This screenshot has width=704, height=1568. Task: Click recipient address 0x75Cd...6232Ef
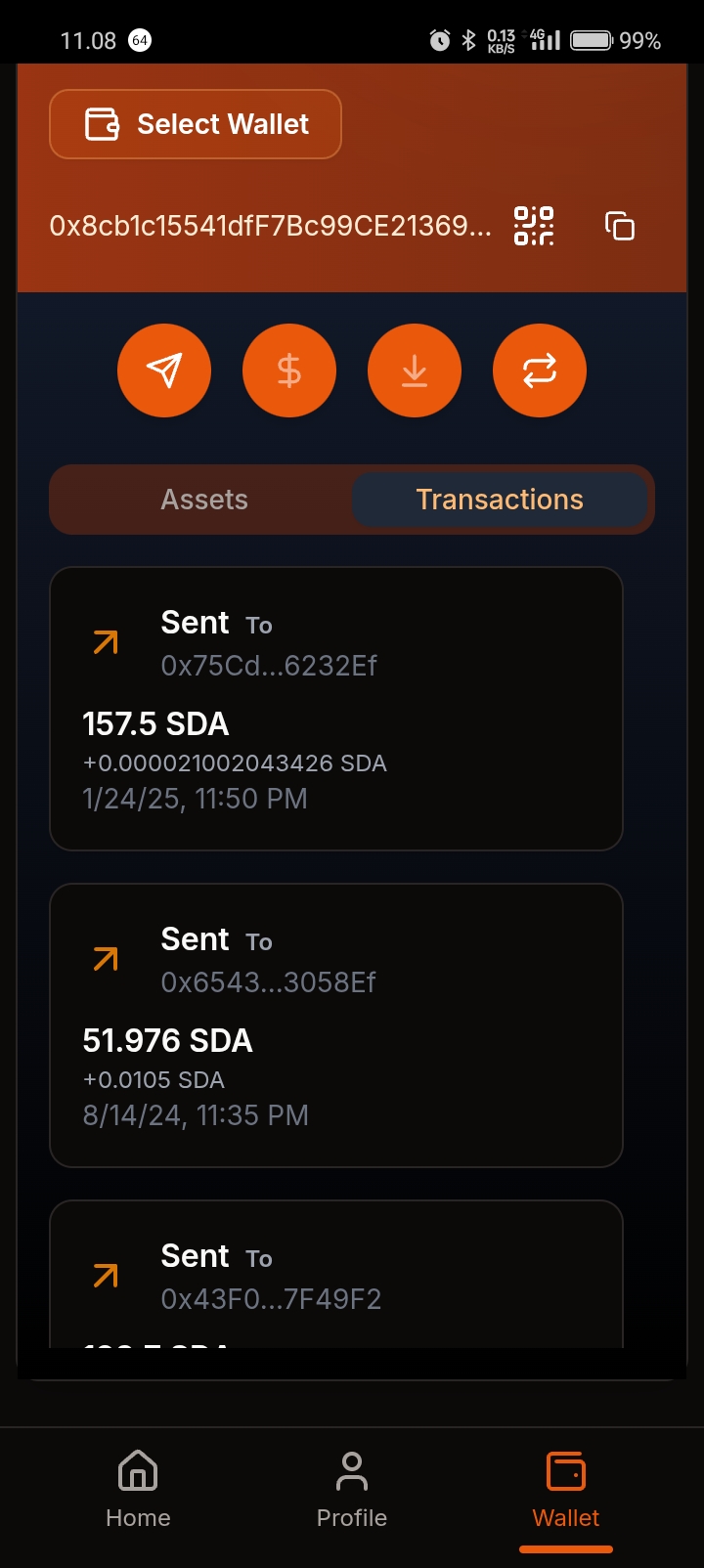click(269, 666)
